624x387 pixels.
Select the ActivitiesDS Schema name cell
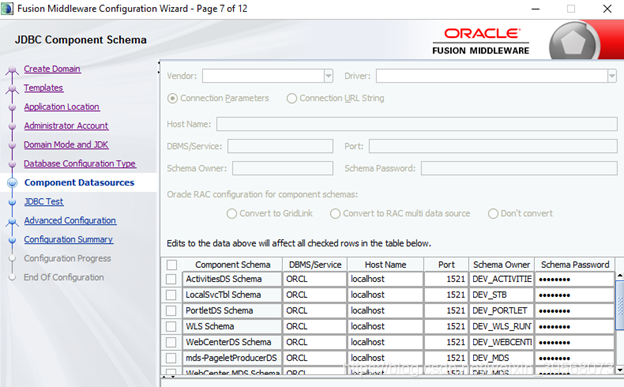(x=232, y=279)
